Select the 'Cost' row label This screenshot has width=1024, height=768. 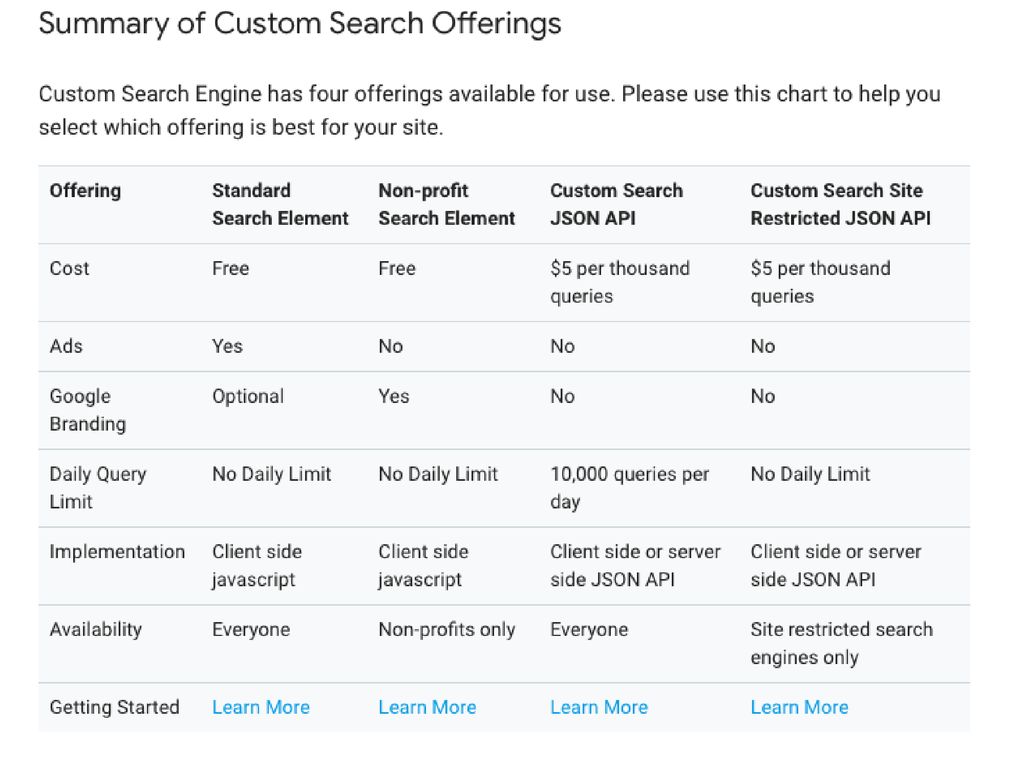69,268
